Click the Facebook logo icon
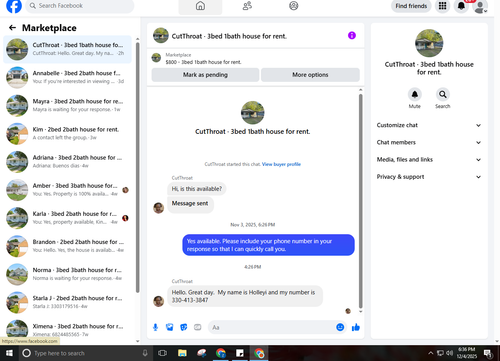 tap(14, 6)
